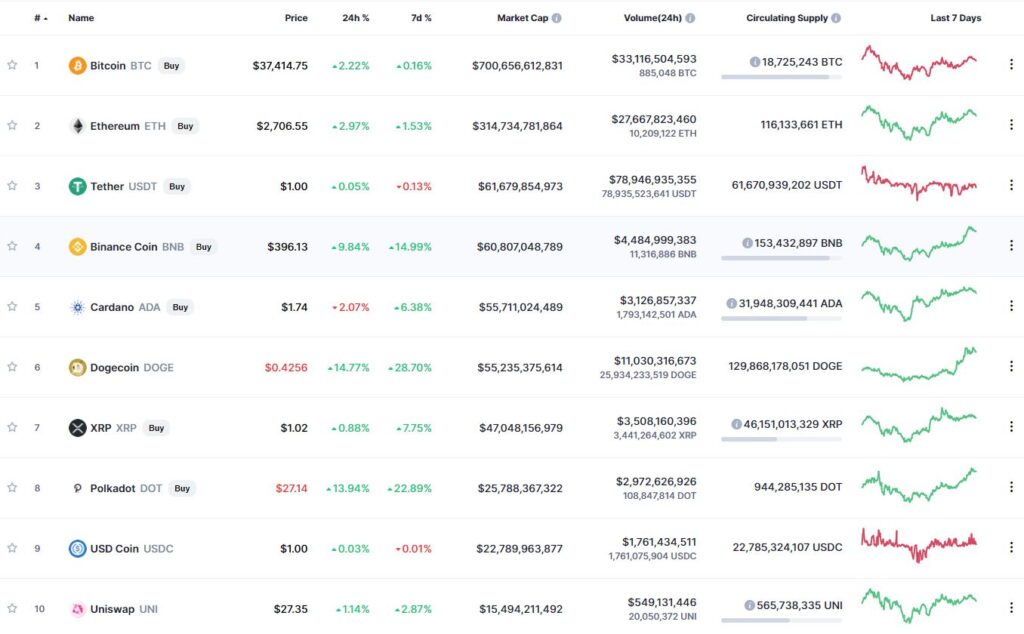
Task: Sort by 7d % change column
Action: tap(421, 18)
